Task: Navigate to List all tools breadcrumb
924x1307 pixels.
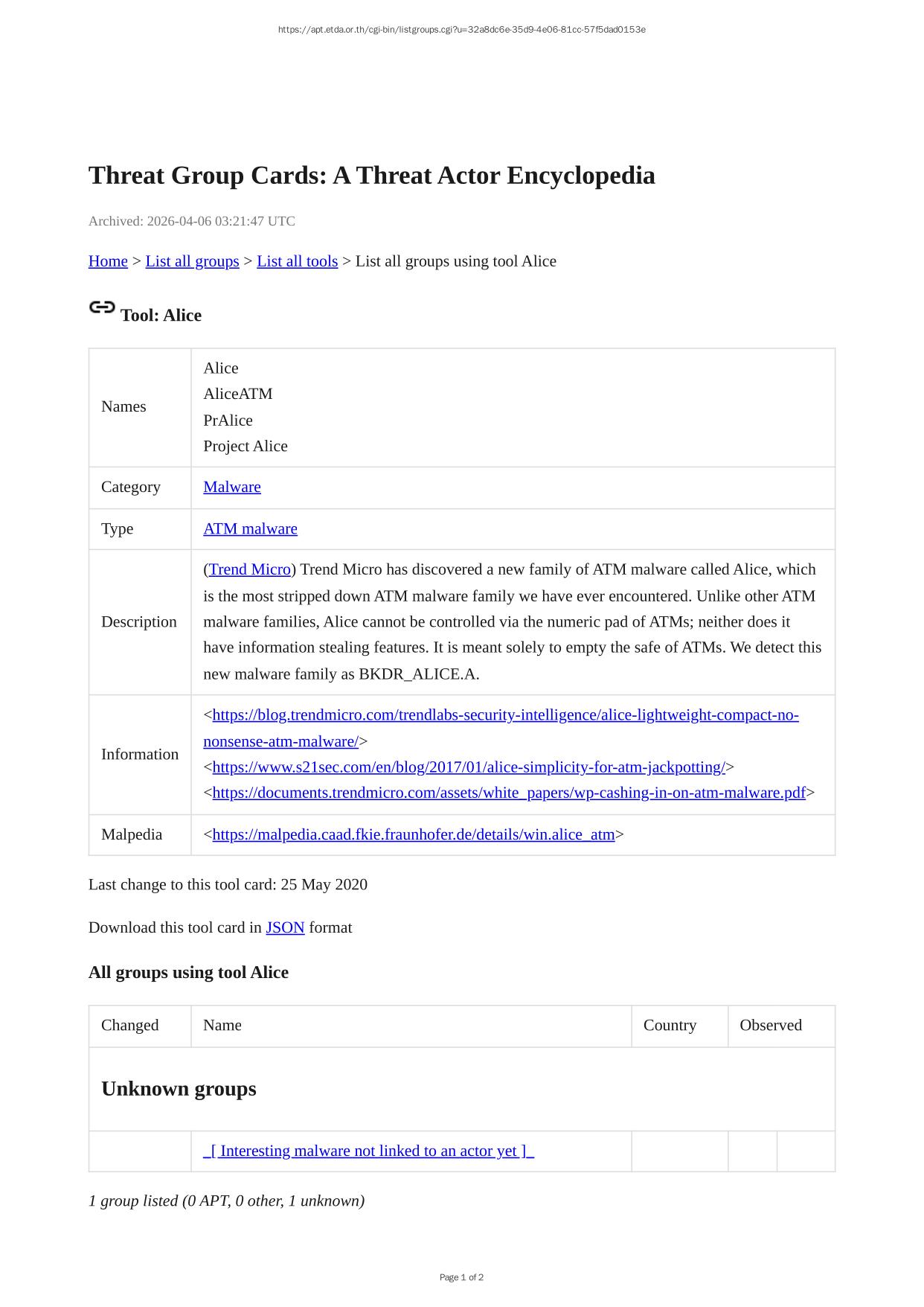Action: (x=297, y=261)
